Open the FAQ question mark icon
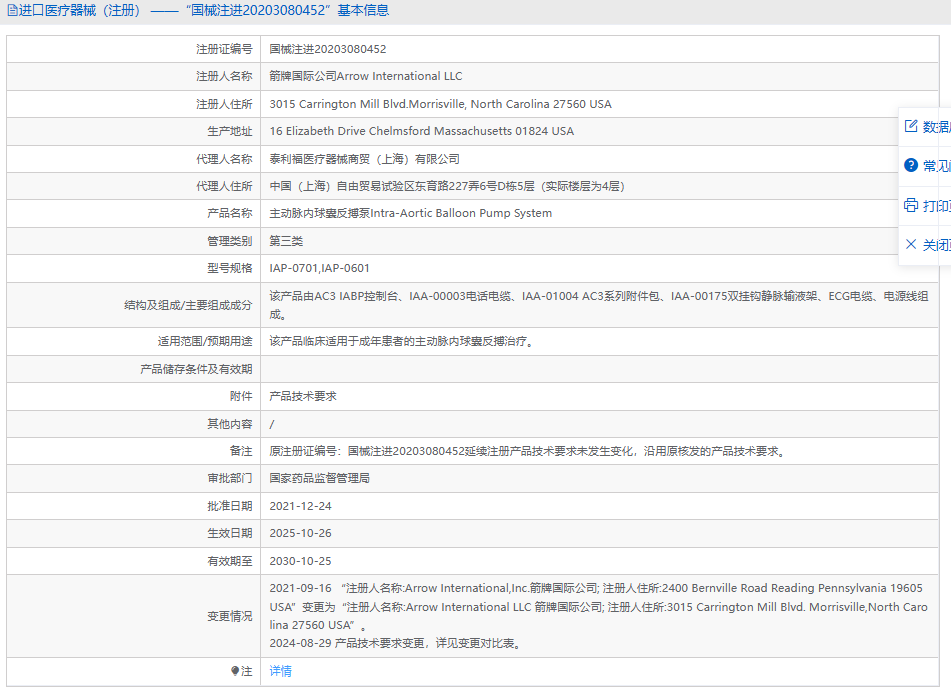Screen dimensions: 951x693 (x=911, y=165)
